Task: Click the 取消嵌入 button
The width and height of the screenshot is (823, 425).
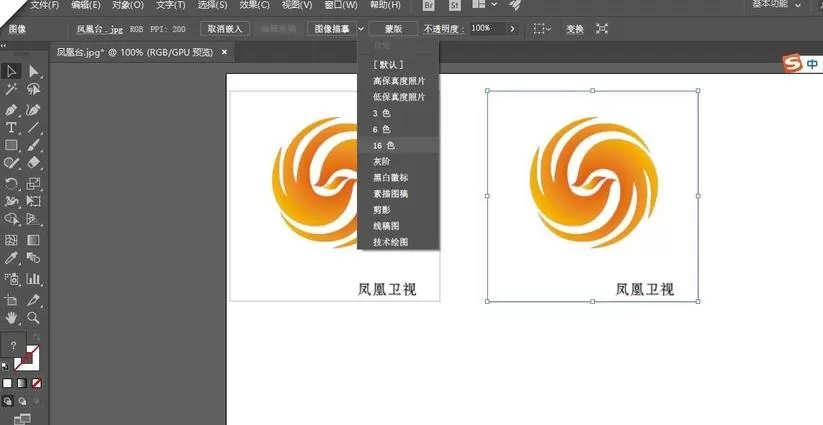Action: (x=225, y=29)
